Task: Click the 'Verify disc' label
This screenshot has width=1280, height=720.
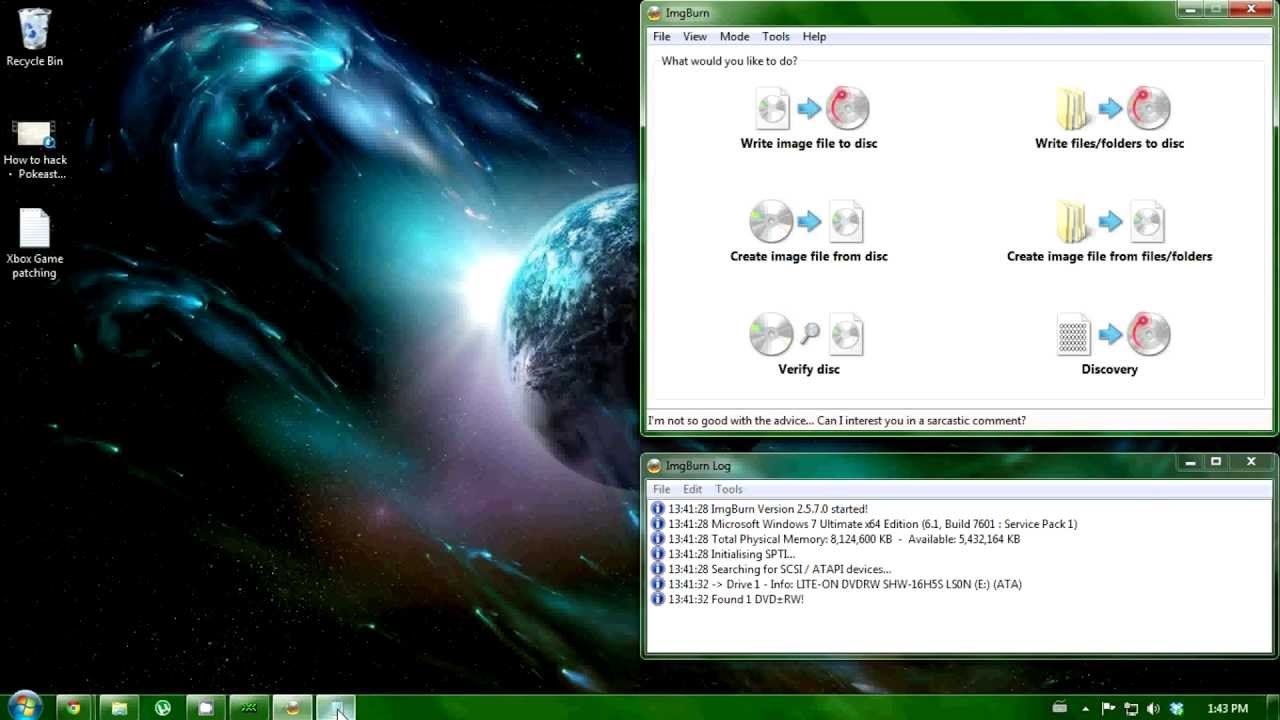Action: click(x=808, y=369)
